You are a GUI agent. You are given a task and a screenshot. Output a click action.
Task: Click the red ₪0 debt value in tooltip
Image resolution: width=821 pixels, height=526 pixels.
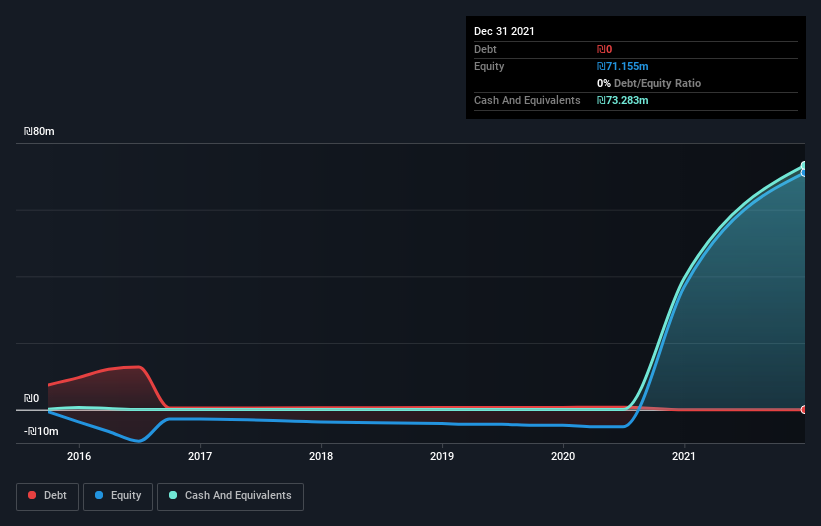[x=604, y=49]
